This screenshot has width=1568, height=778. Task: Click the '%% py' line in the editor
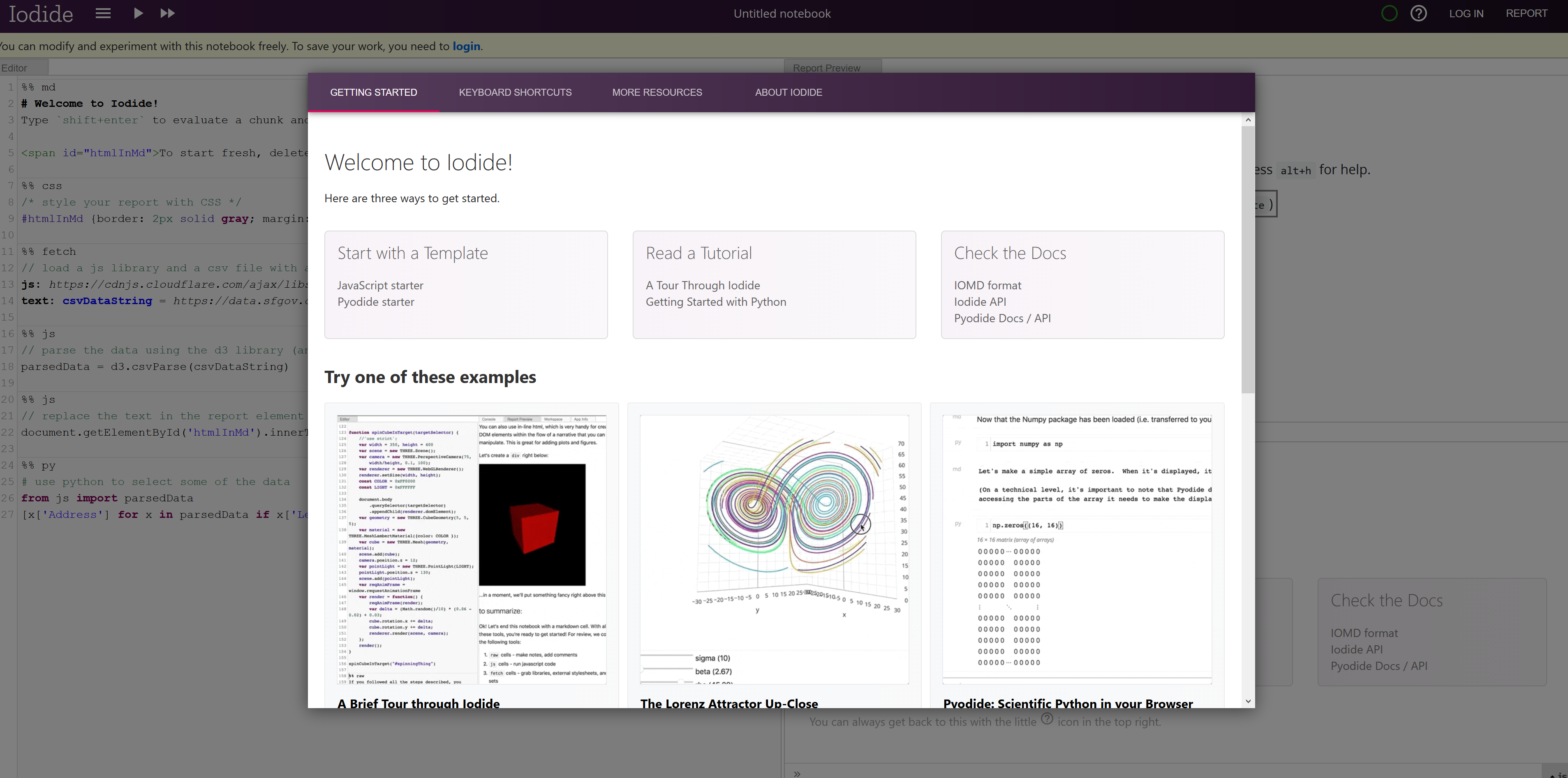click(x=38, y=465)
